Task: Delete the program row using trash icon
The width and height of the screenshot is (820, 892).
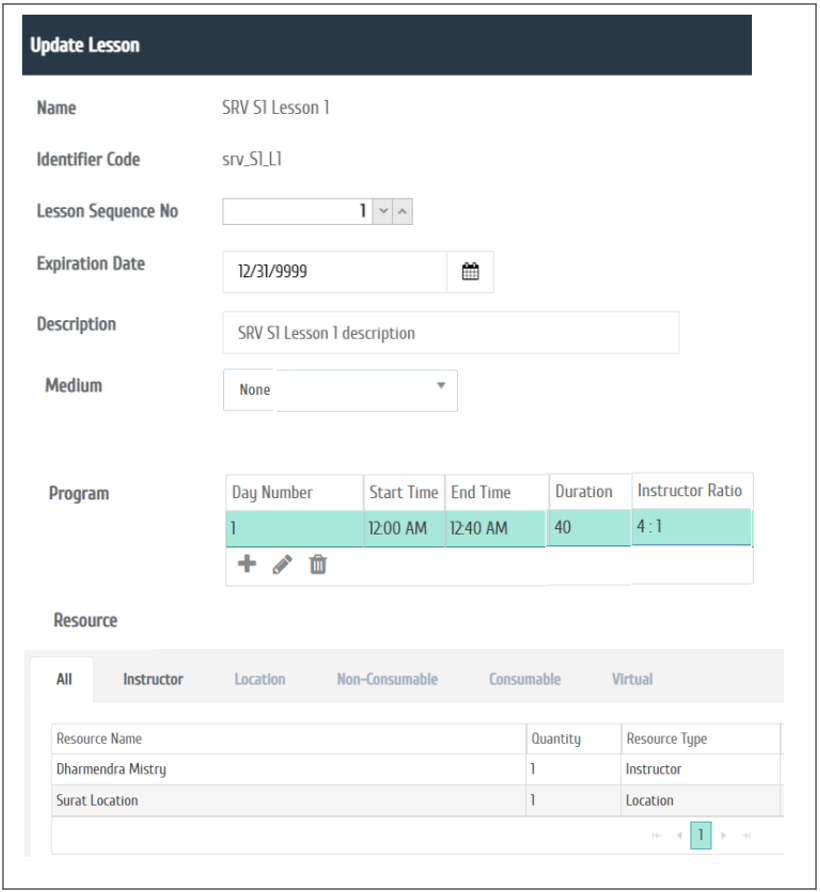Action: [x=318, y=565]
